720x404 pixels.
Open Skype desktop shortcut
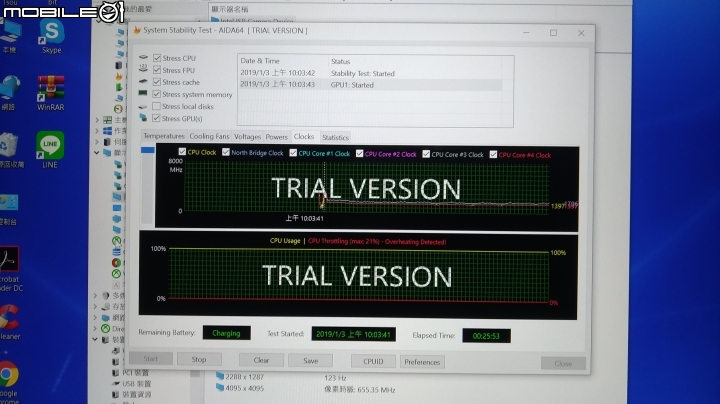[x=51, y=37]
